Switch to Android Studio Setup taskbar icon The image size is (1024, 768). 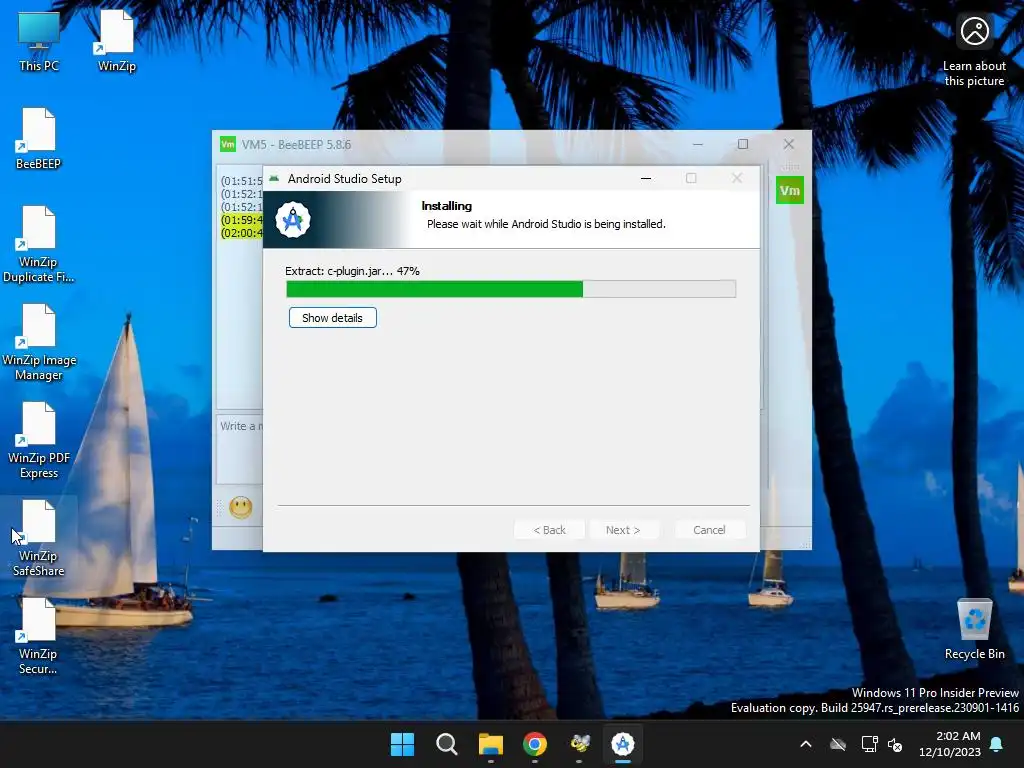[x=623, y=744]
